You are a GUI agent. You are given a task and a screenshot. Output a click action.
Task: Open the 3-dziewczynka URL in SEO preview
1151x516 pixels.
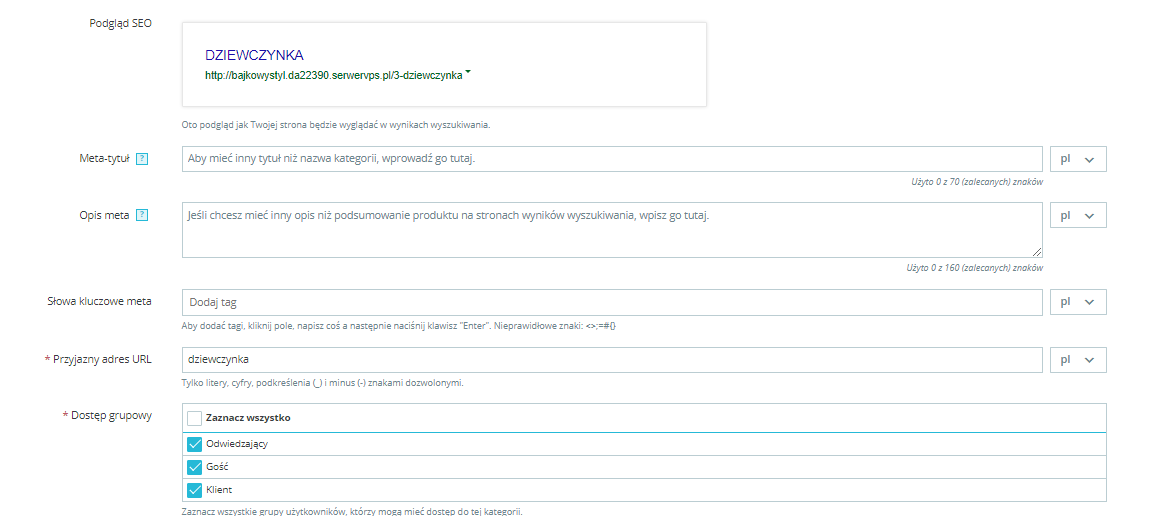click(332, 75)
